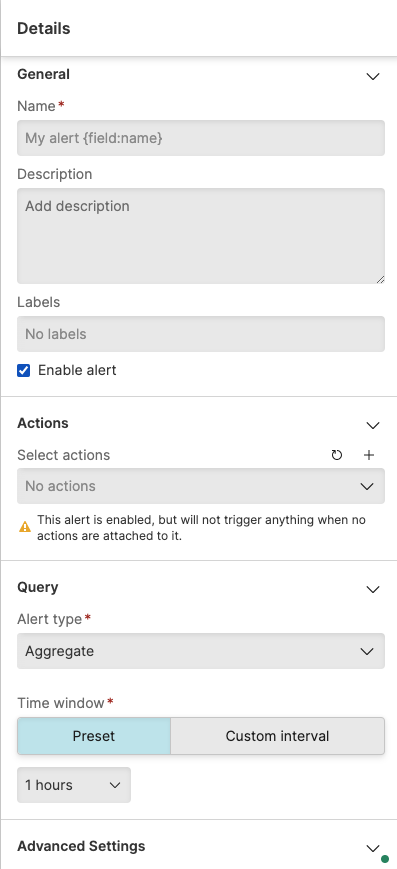Click the Labels input field
Image resolution: width=397 pixels, height=869 pixels.
(x=201, y=334)
